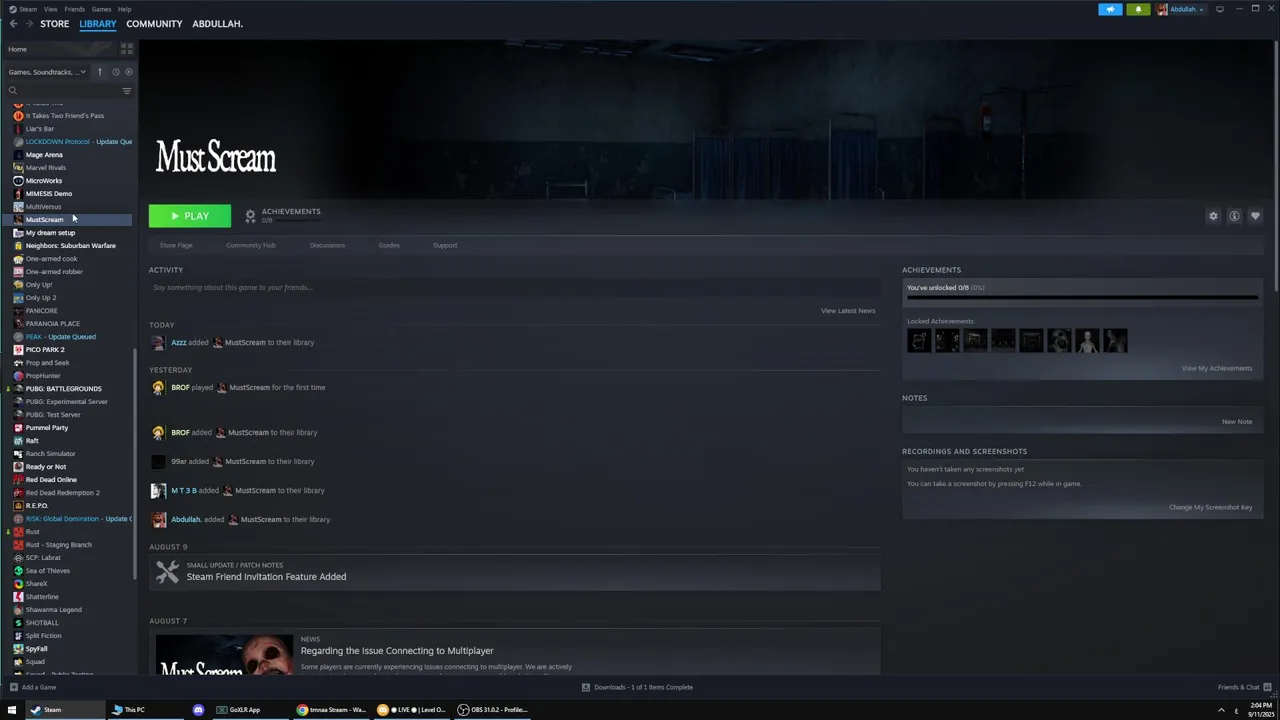Click the Add a Game plus icon
Viewport: 1280px width, 720px height.
(x=13, y=687)
